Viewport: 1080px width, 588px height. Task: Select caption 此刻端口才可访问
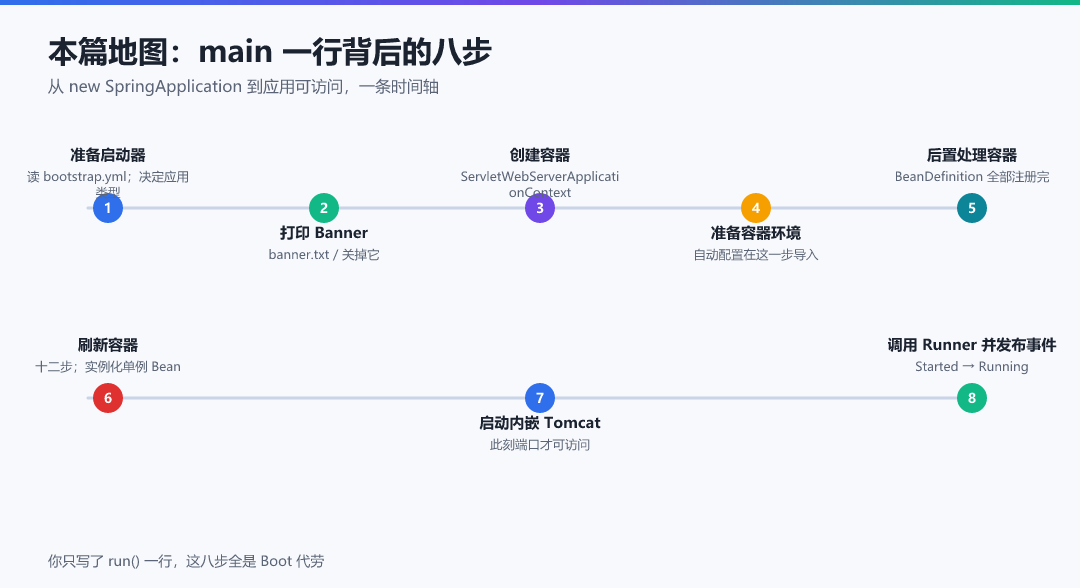point(540,445)
